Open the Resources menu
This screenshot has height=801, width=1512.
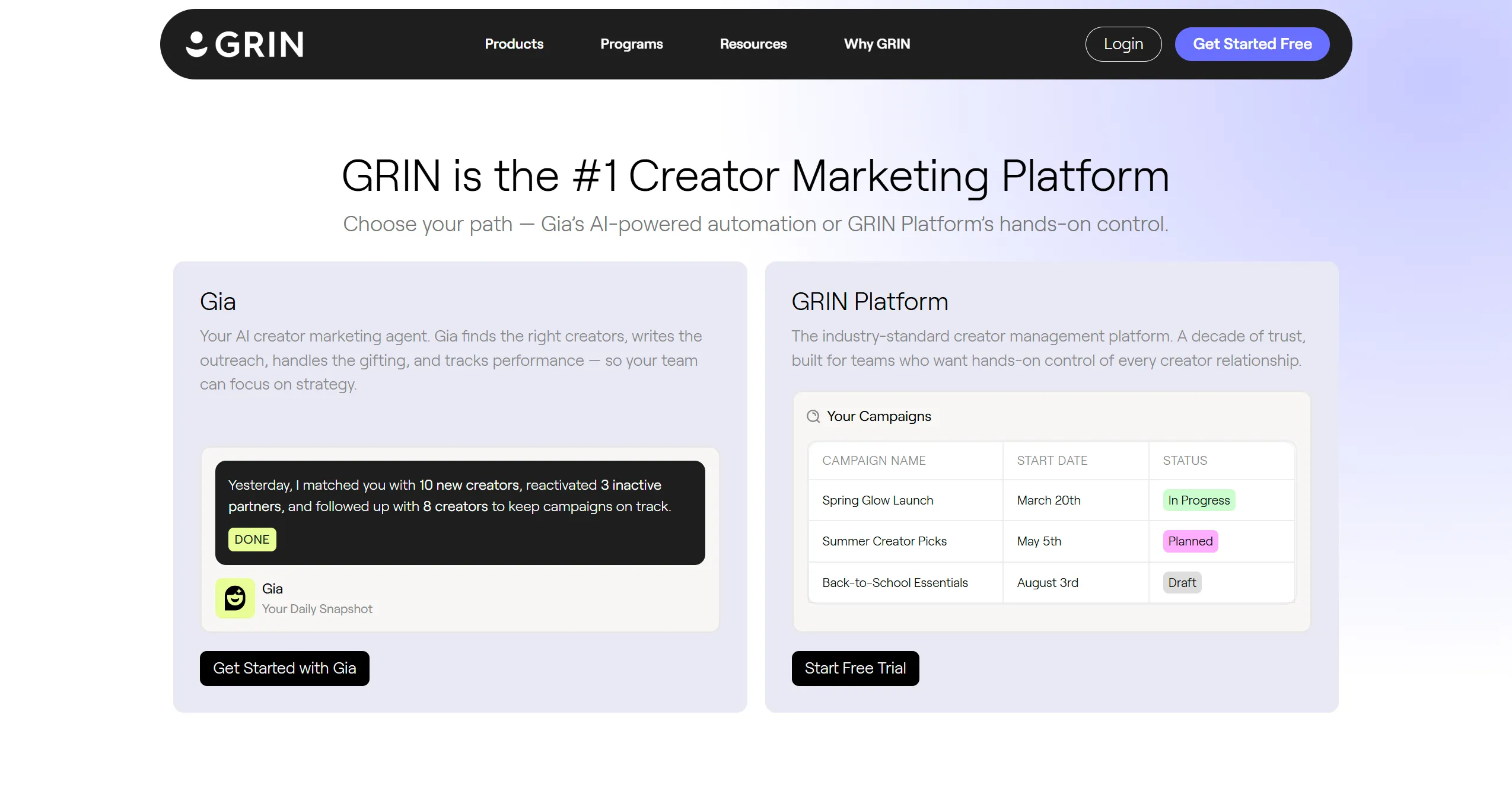752,43
